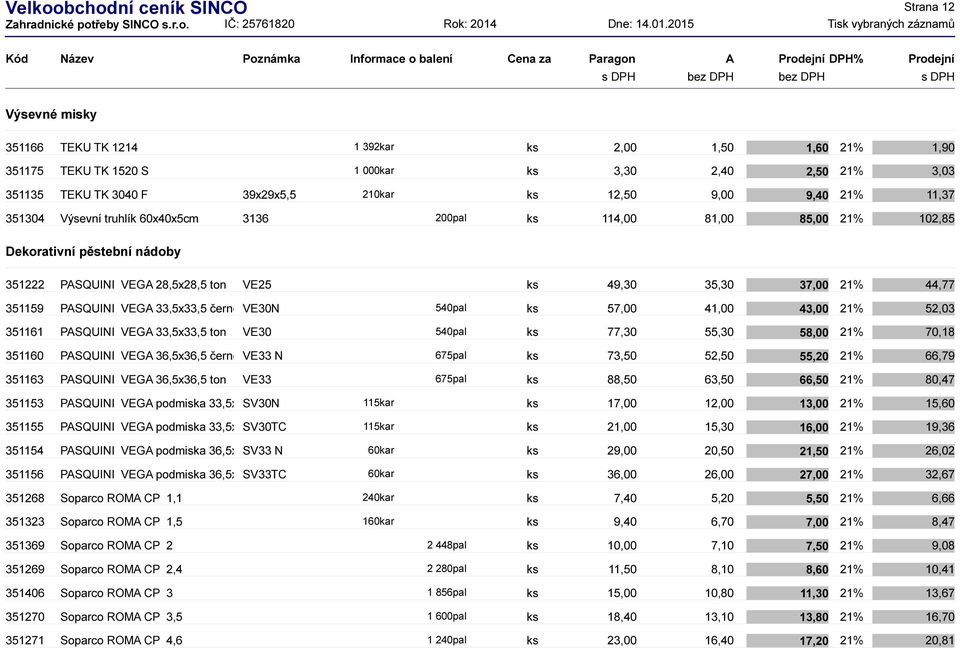This screenshot has height=648, width=960.
Task: Click 'Soparco ROMA CP 4,6' item name
Action: point(121,641)
